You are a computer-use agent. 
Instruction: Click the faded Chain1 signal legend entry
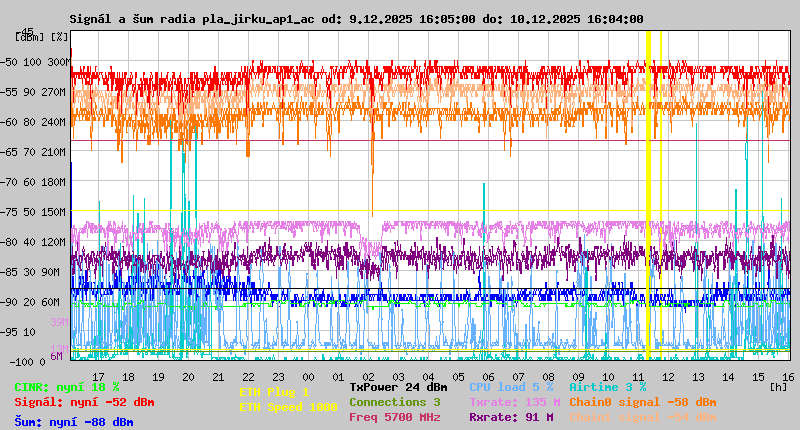[642, 417]
